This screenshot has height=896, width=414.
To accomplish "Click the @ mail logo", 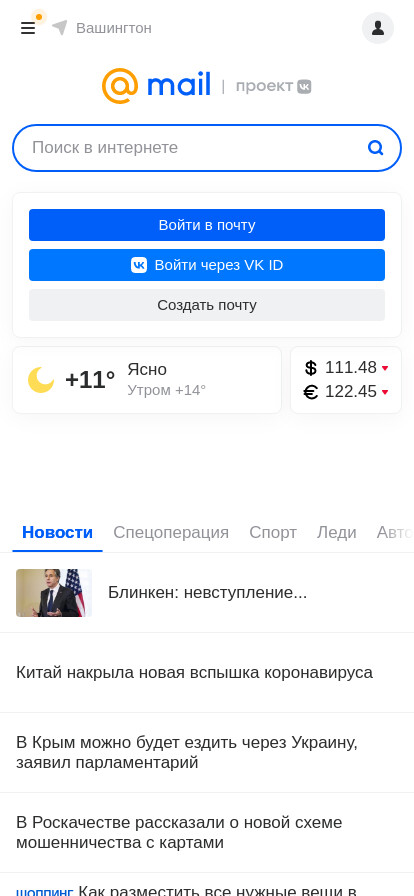I will pos(156,86).
